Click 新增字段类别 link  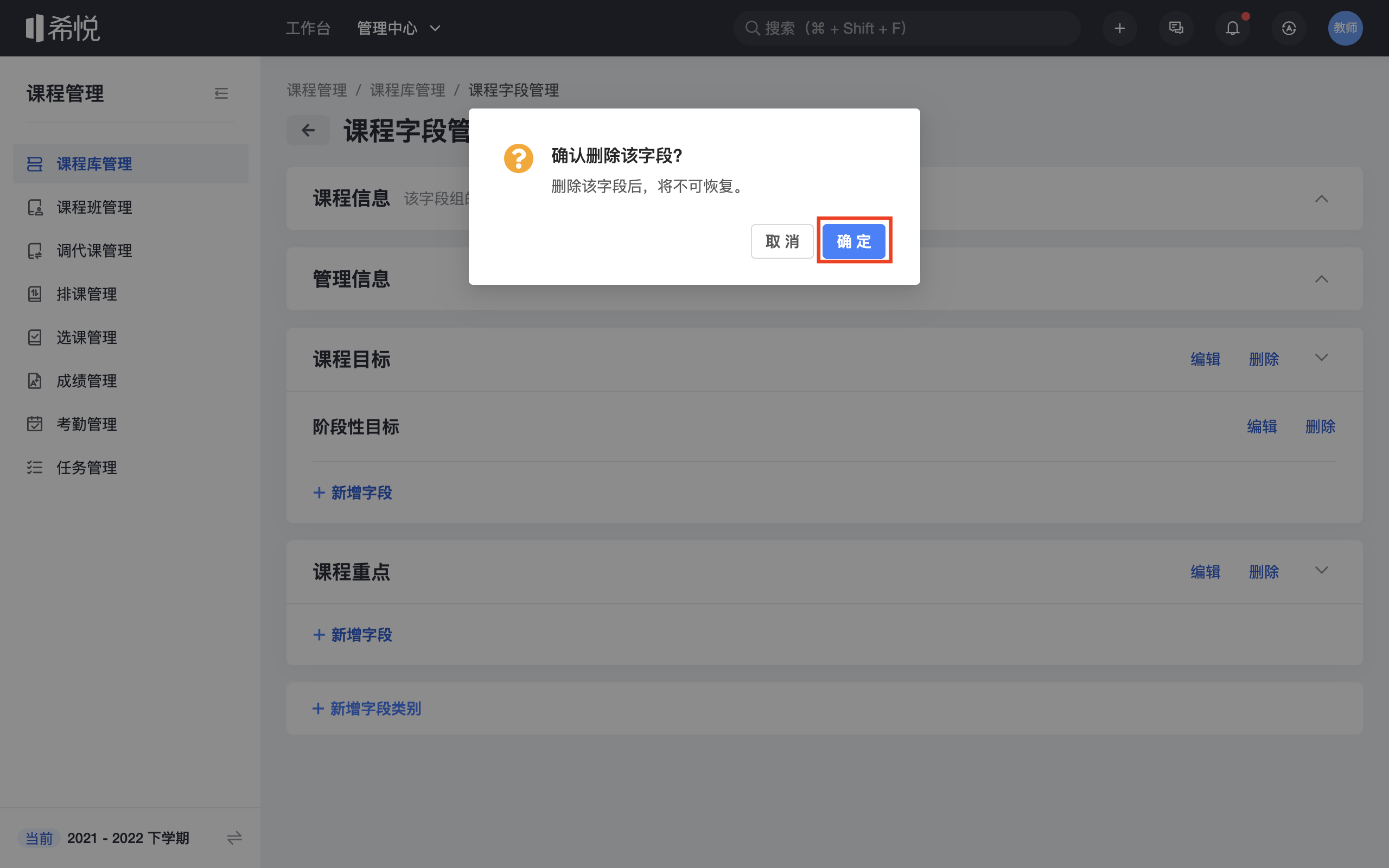pos(367,709)
